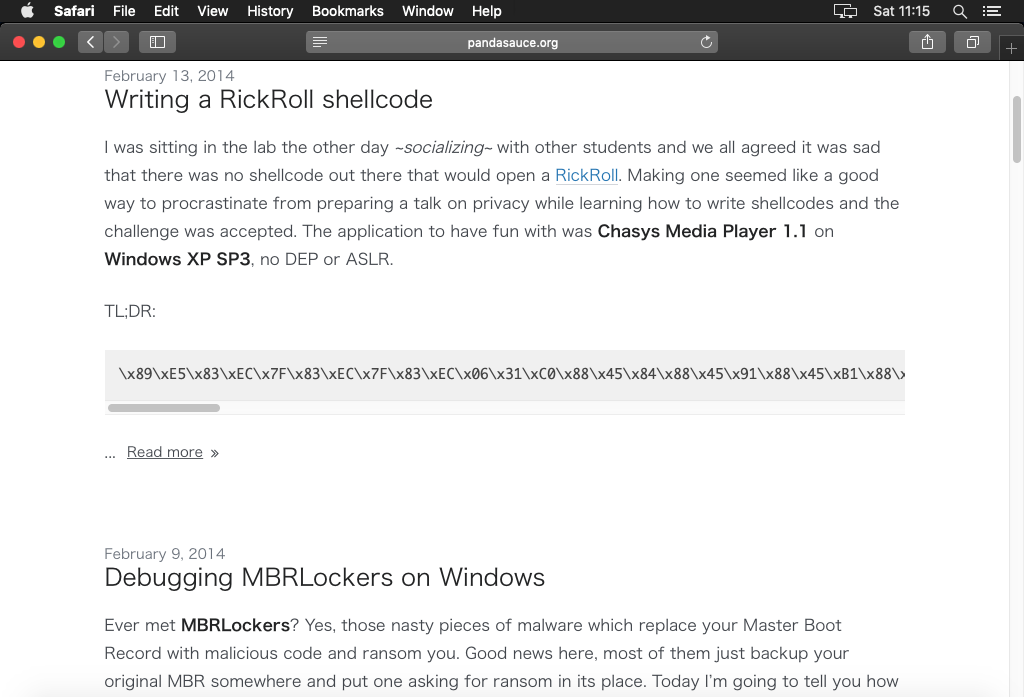
Task: Toggle the Safari sidebar button
Action: coord(157,42)
